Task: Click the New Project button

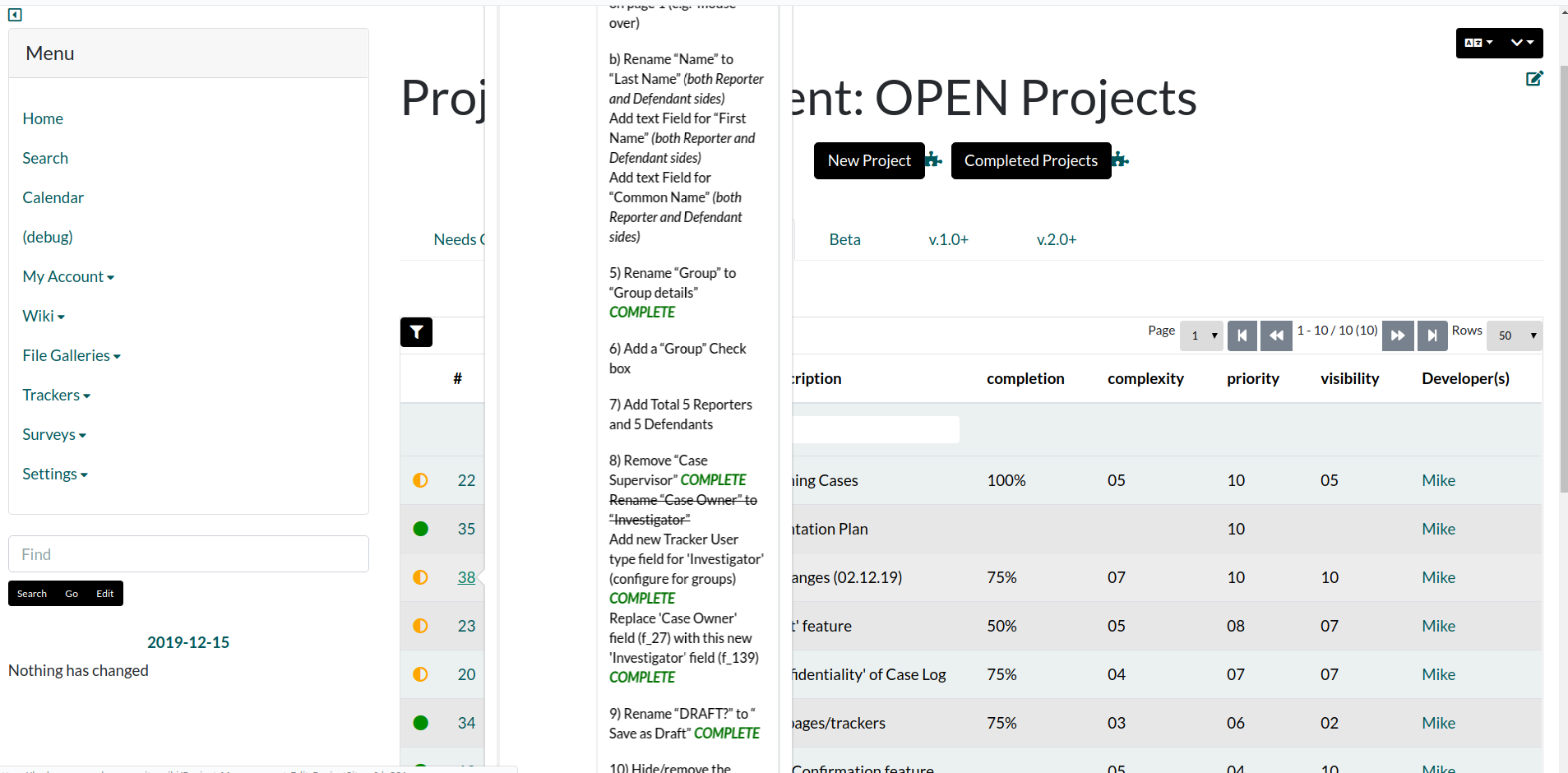Action: pyautogui.click(x=869, y=160)
